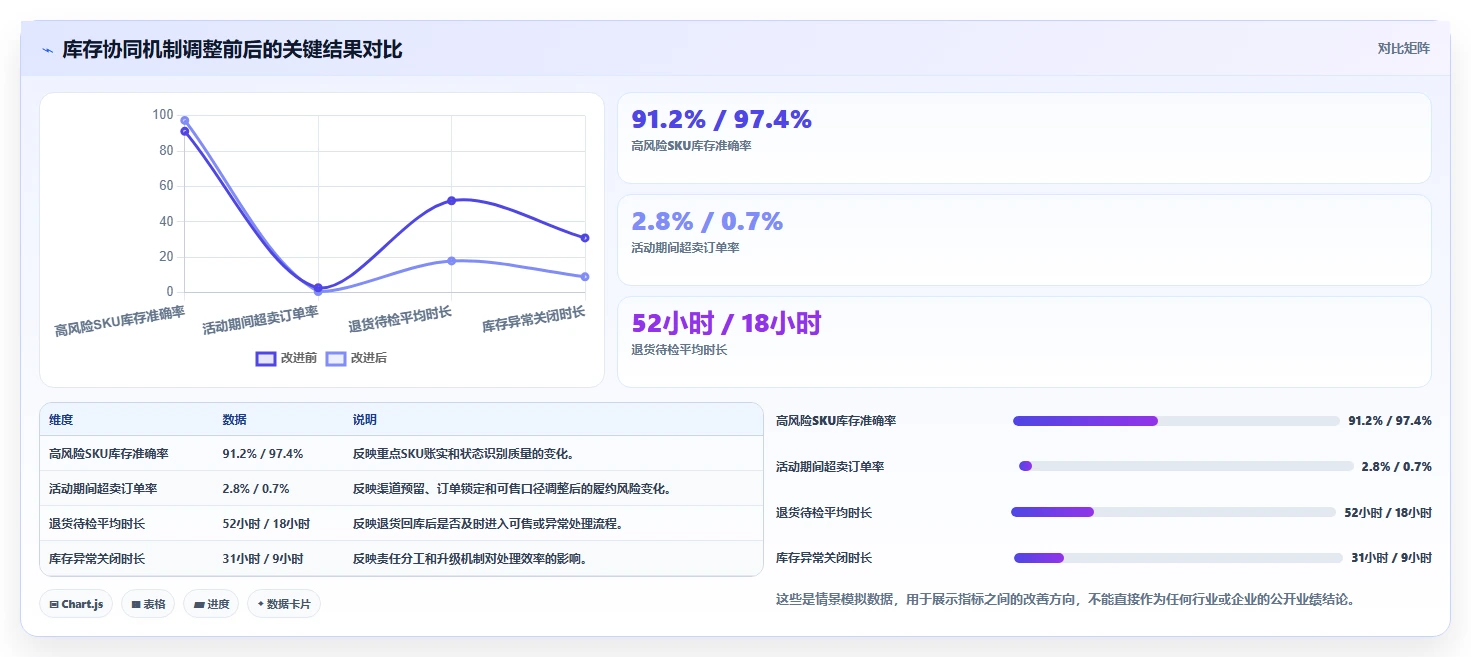Select the 91.2% / 97.4% data card
This screenshot has height=657, width=1471.
pyautogui.click(x=1024, y=138)
